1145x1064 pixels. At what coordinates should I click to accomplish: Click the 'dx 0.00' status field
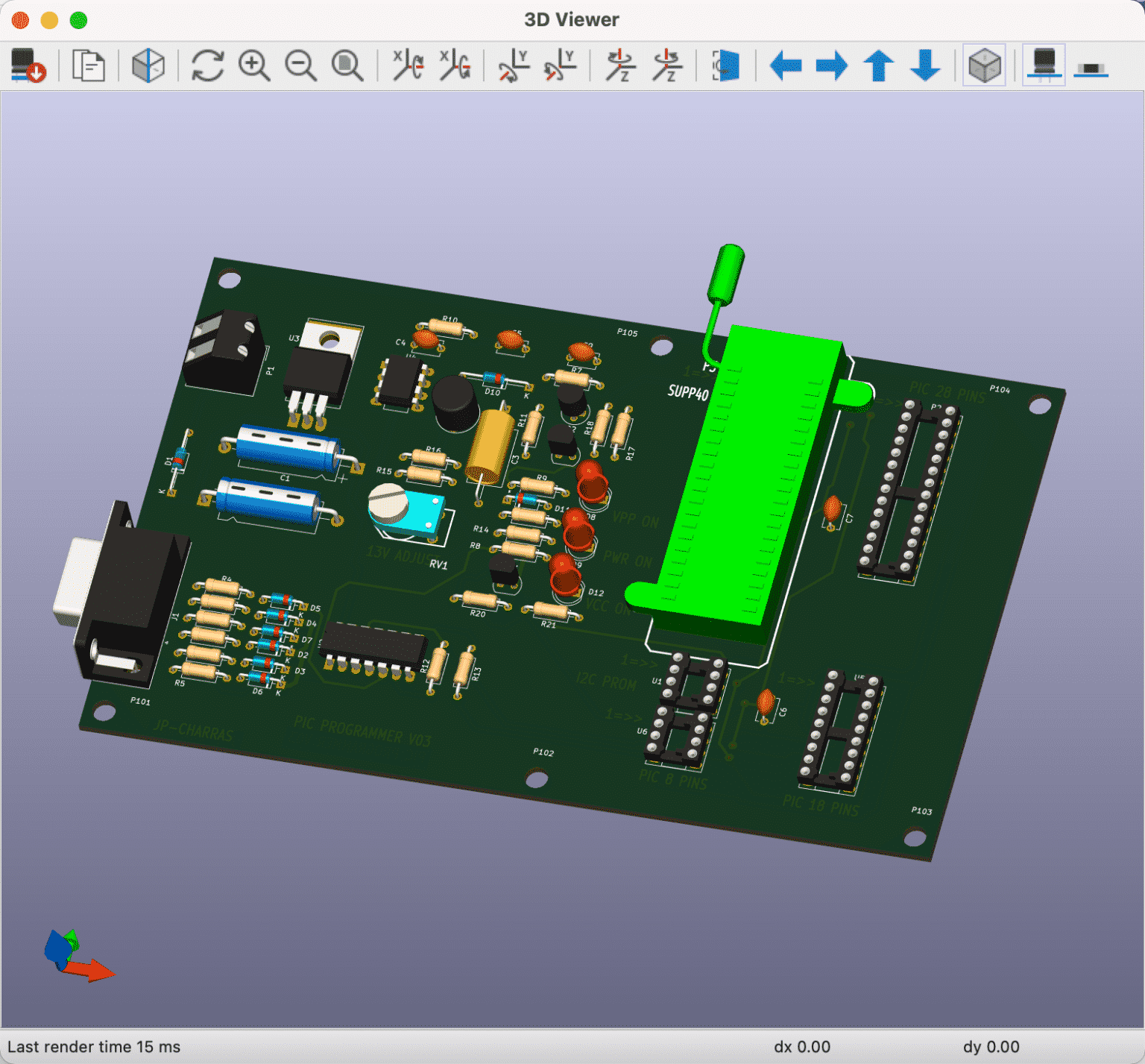click(801, 1047)
